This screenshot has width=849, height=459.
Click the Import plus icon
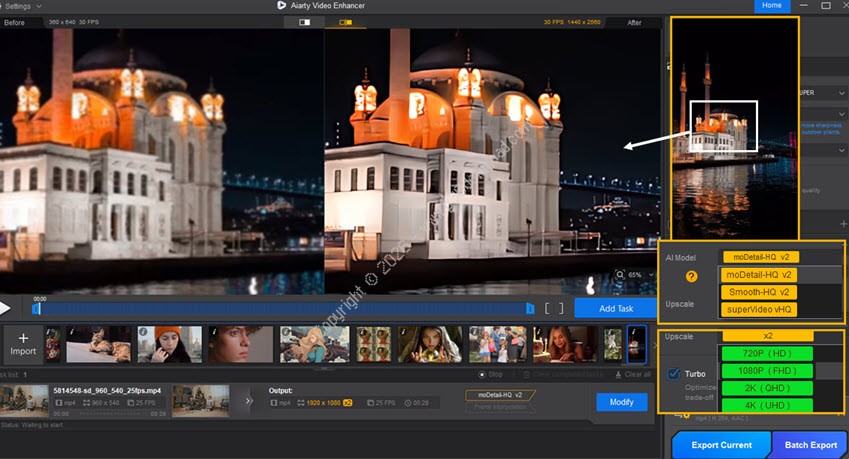click(x=23, y=338)
